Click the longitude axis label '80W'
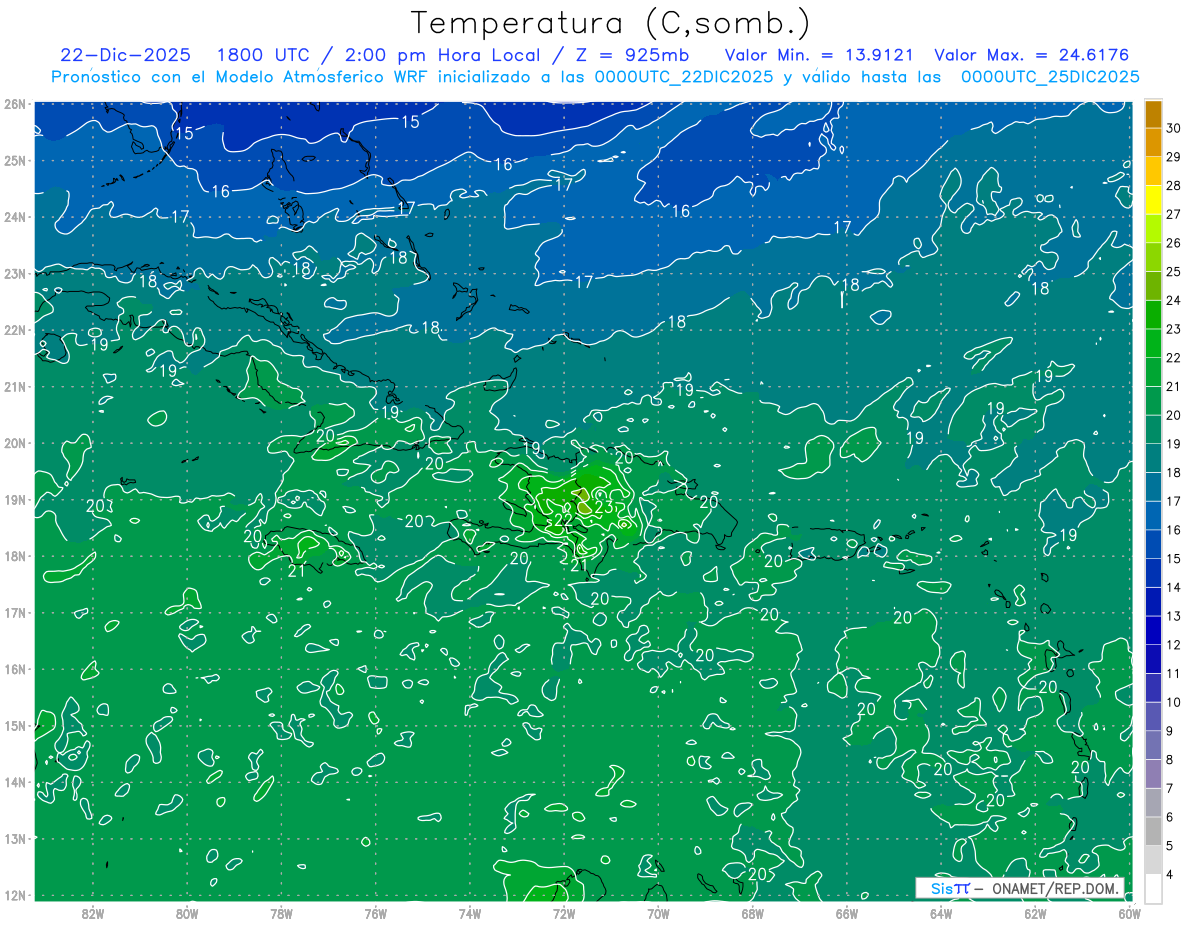1200x927 pixels. [x=187, y=913]
